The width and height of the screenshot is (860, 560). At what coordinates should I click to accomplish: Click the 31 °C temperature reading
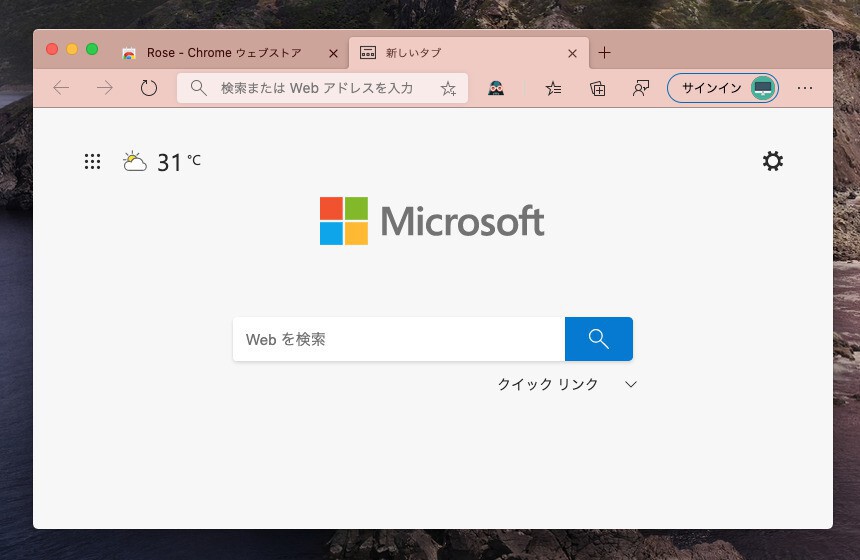[x=179, y=162]
